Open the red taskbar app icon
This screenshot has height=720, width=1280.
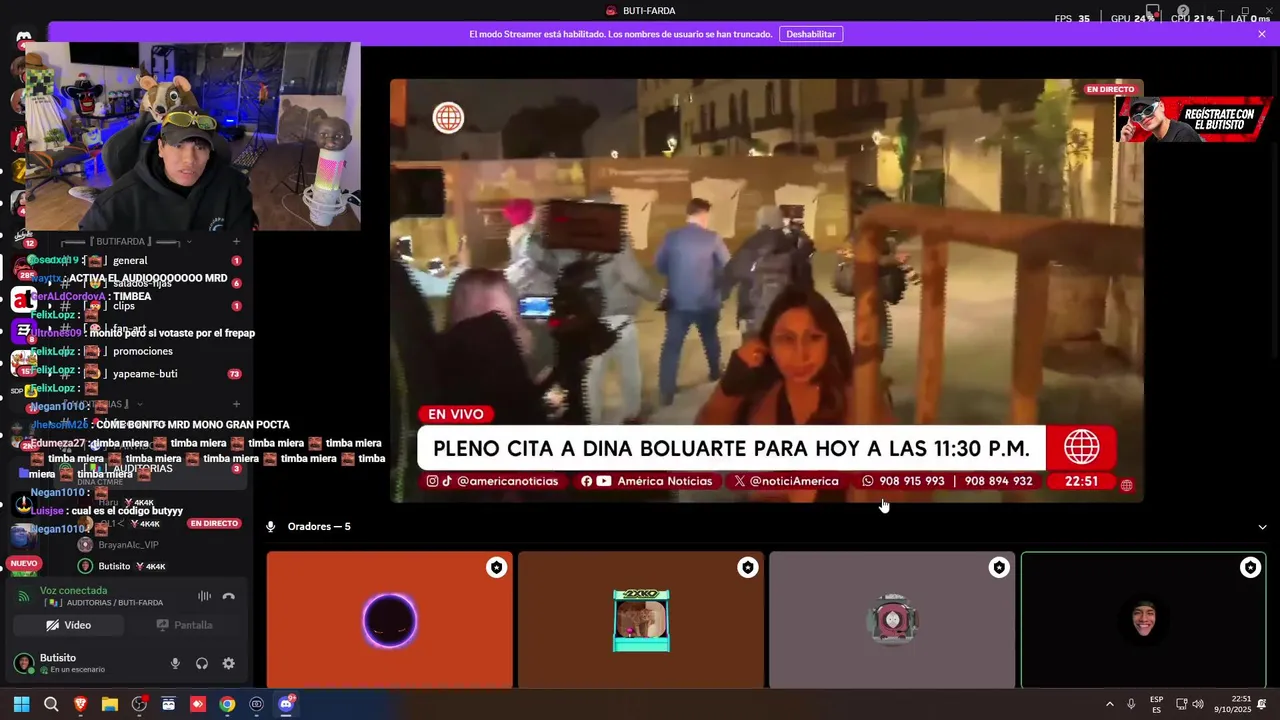tap(198, 704)
